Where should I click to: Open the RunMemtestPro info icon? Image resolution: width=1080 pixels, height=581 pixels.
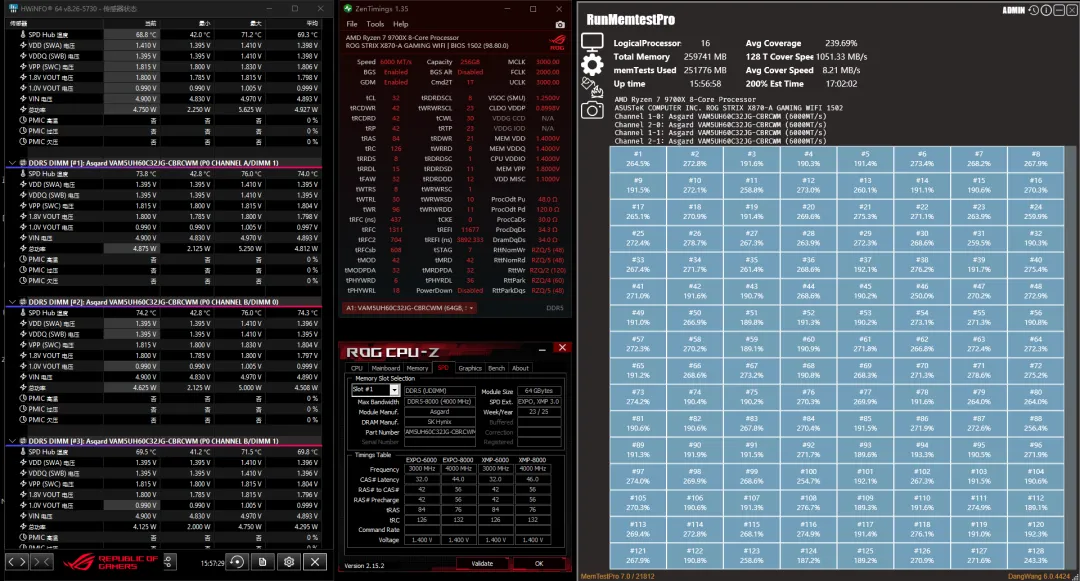tap(1046, 10)
